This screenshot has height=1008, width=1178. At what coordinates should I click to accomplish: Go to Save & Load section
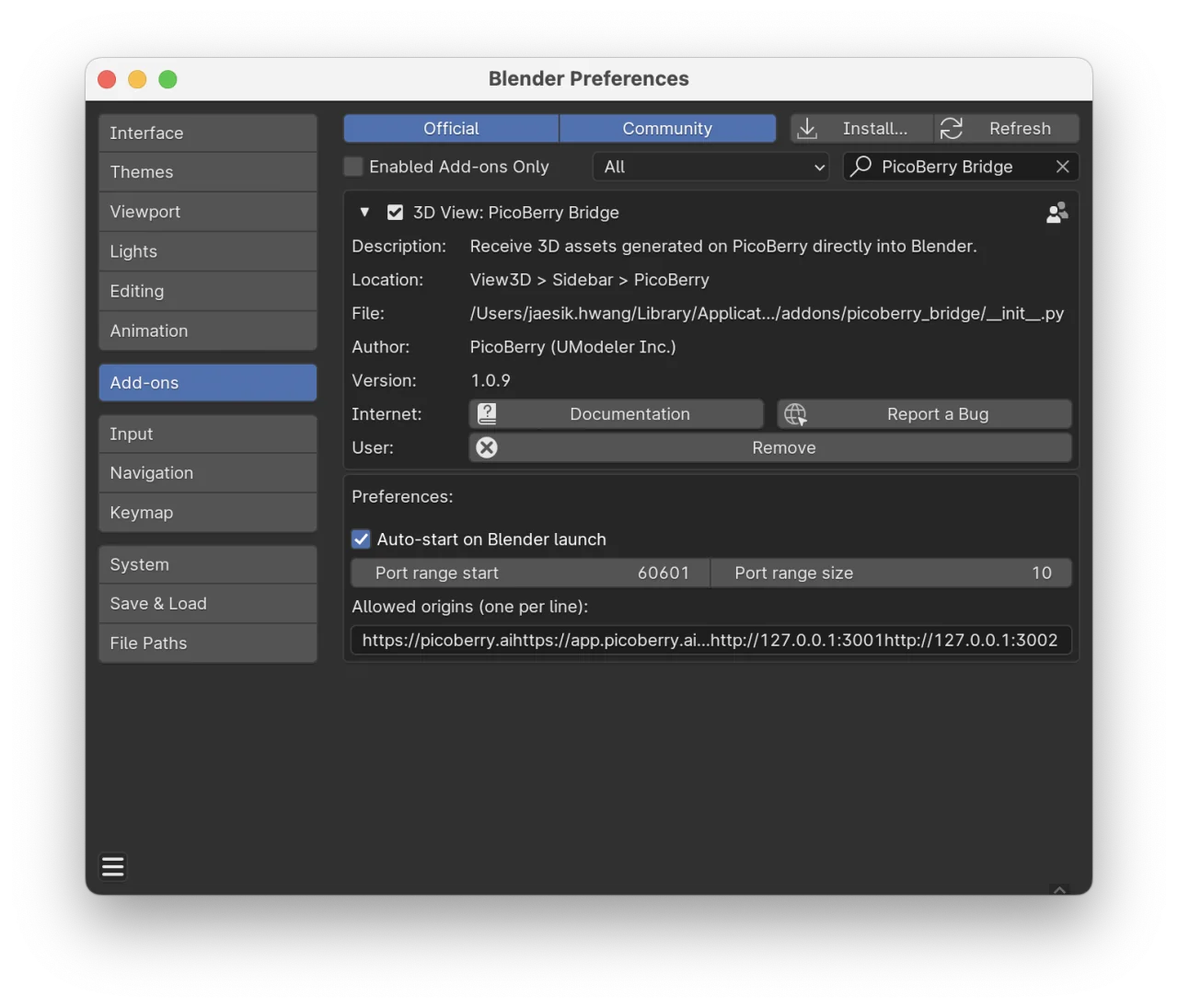pyautogui.click(x=208, y=604)
